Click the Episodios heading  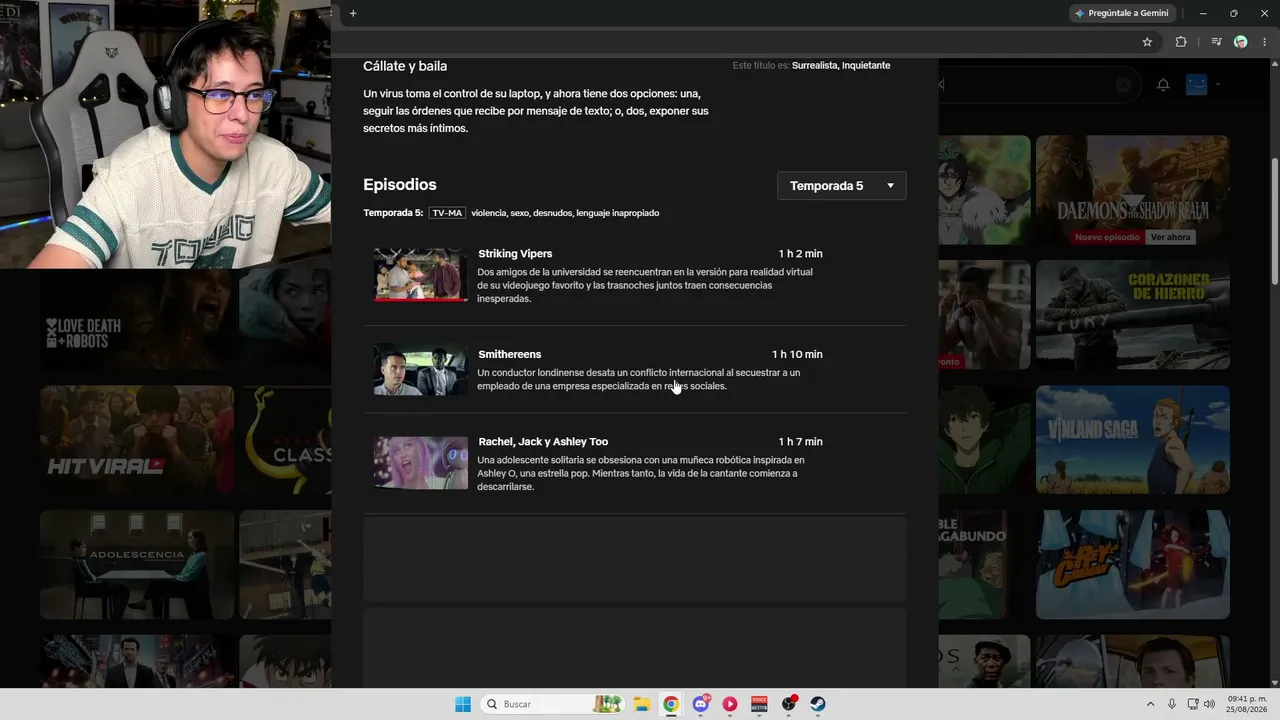point(400,185)
